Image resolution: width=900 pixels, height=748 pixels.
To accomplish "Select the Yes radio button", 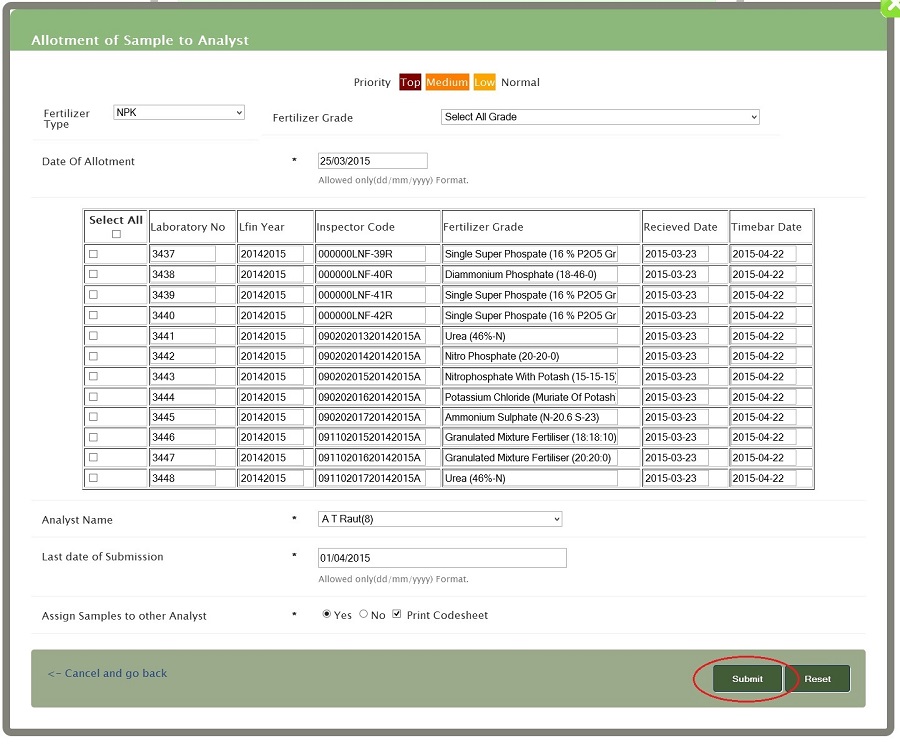I will pyautogui.click(x=327, y=614).
